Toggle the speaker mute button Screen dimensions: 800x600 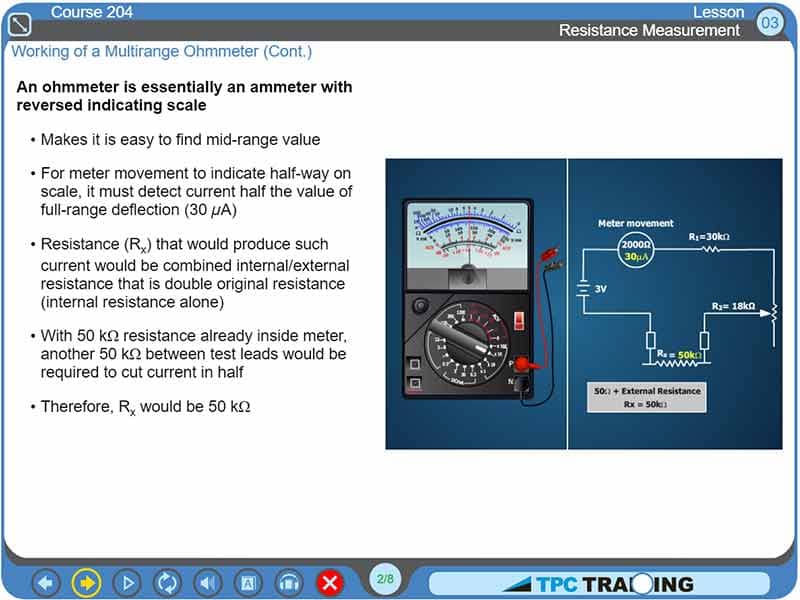pyautogui.click(x=208, y=583)
